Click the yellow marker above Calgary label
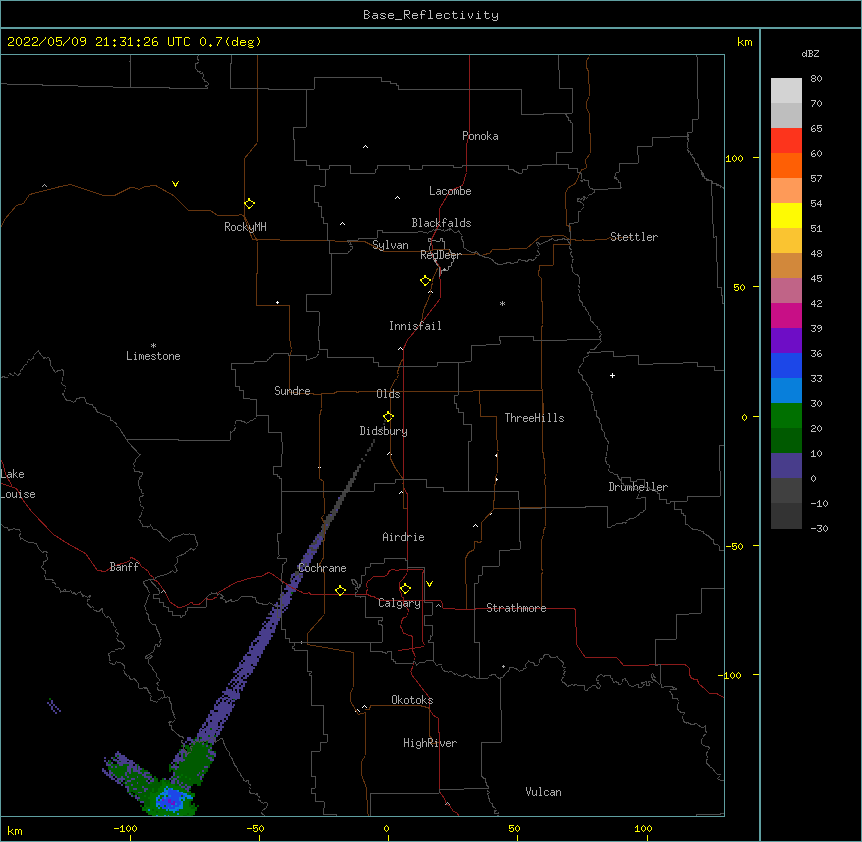 point(405,589)
